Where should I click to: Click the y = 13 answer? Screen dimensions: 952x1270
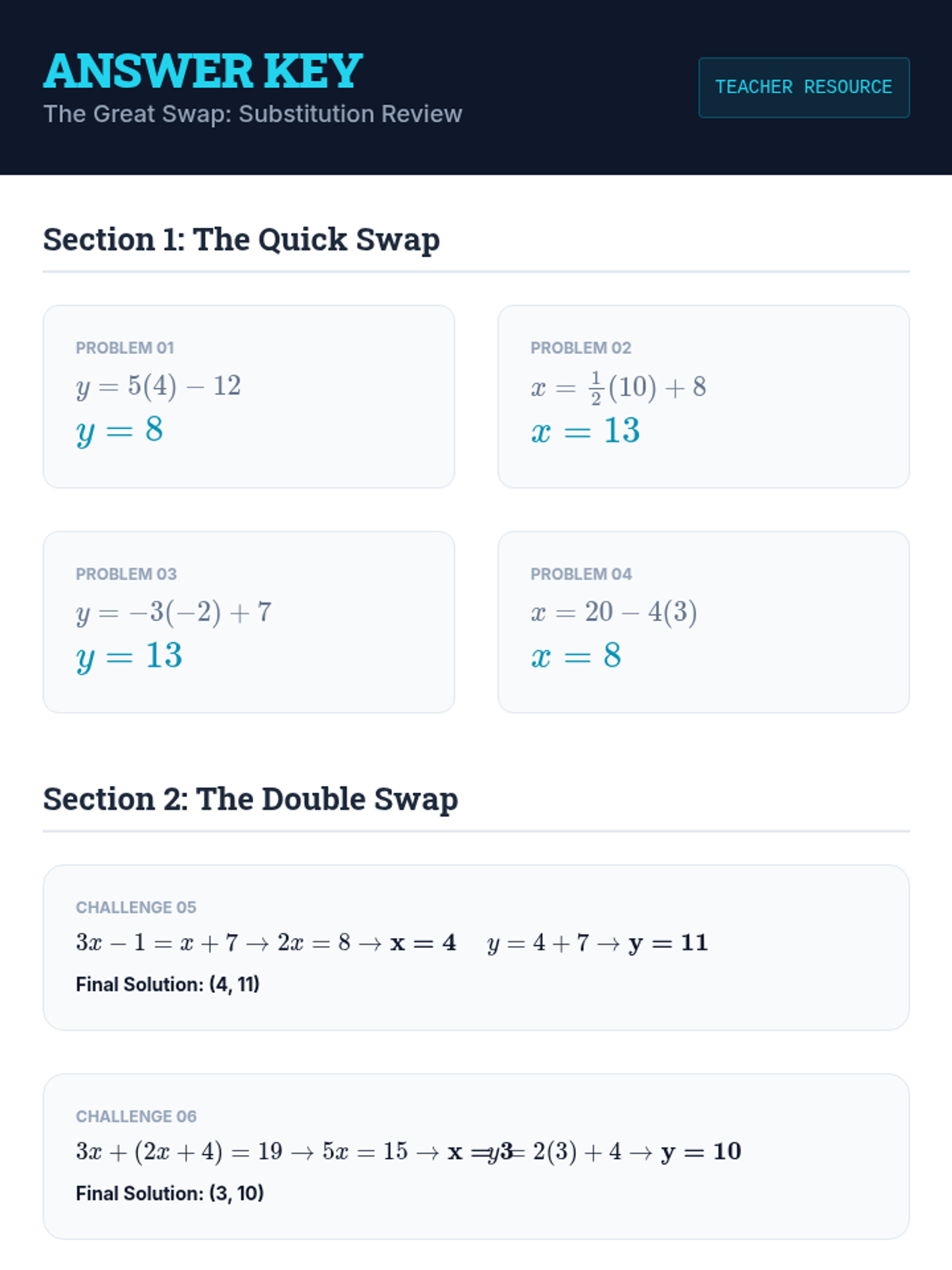(129, 656)
